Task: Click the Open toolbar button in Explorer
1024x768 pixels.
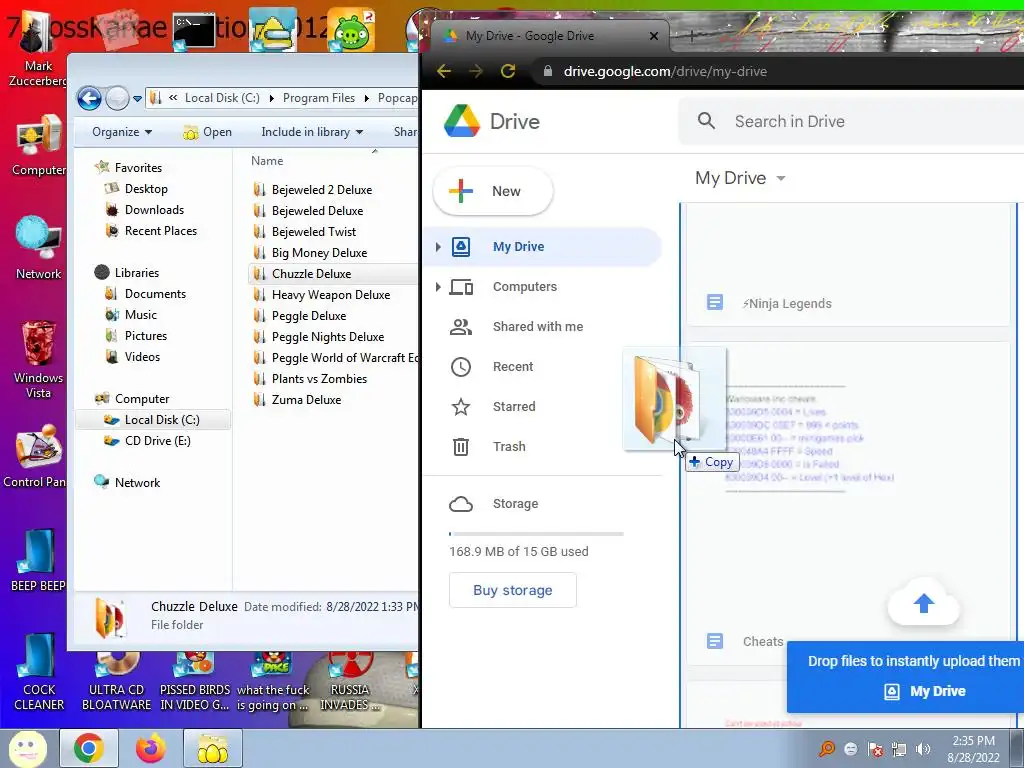Action: pos(208,132)
